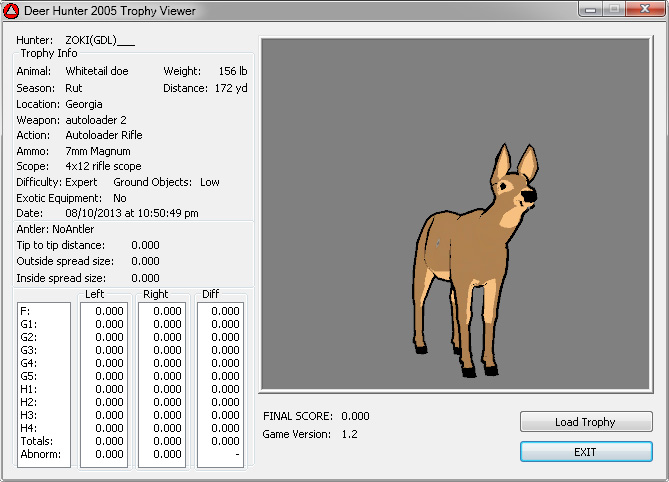Click the Game Version value 1.2
This screenshot has width=669, height=482.
coord(349,434)
